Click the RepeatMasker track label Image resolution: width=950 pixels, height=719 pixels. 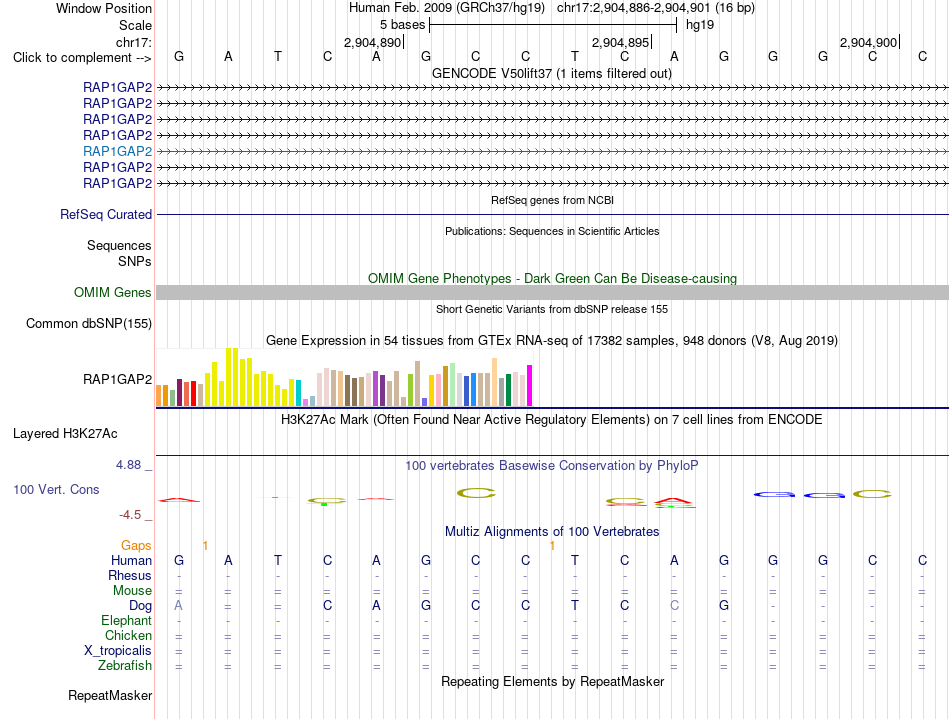point(110,695)
